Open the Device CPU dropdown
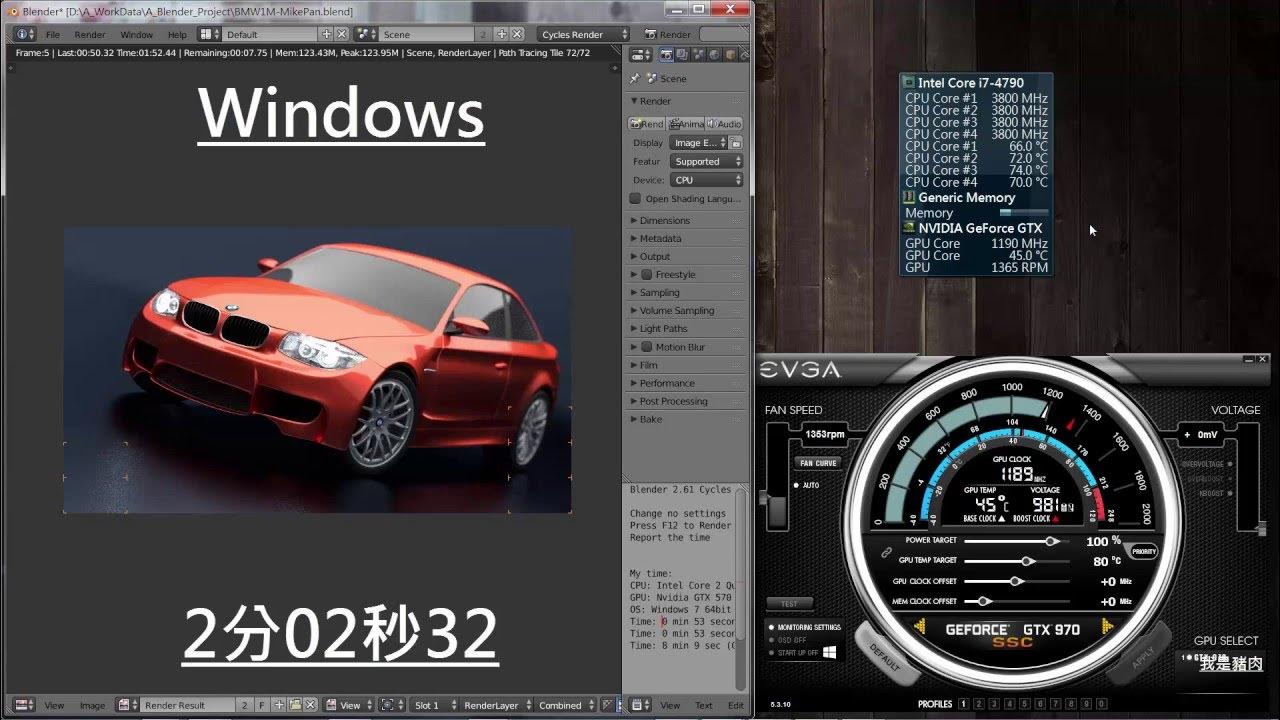Image resolution: width=1280 pixels, height=720 pixels. (x=706, y=180)
